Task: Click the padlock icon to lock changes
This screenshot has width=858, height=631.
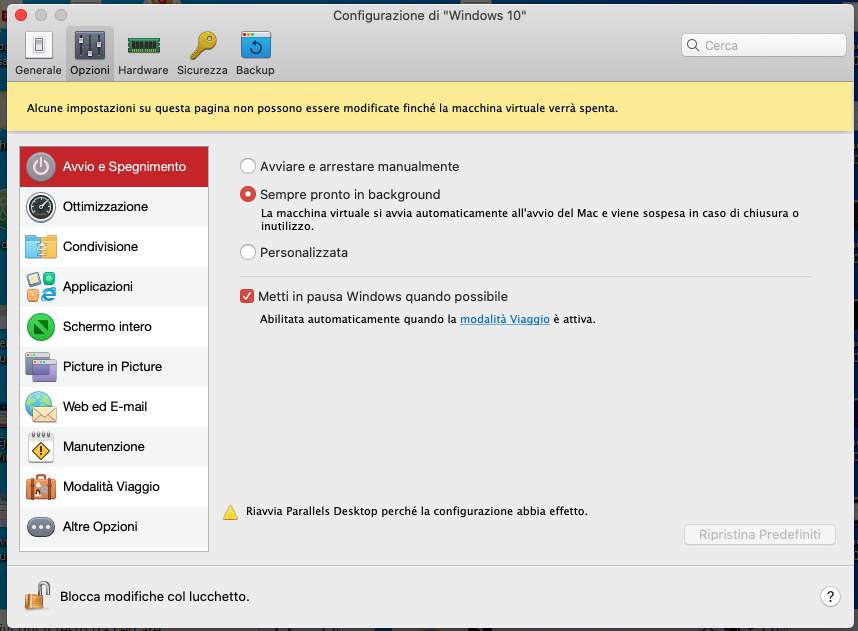Action: (37, 595)
